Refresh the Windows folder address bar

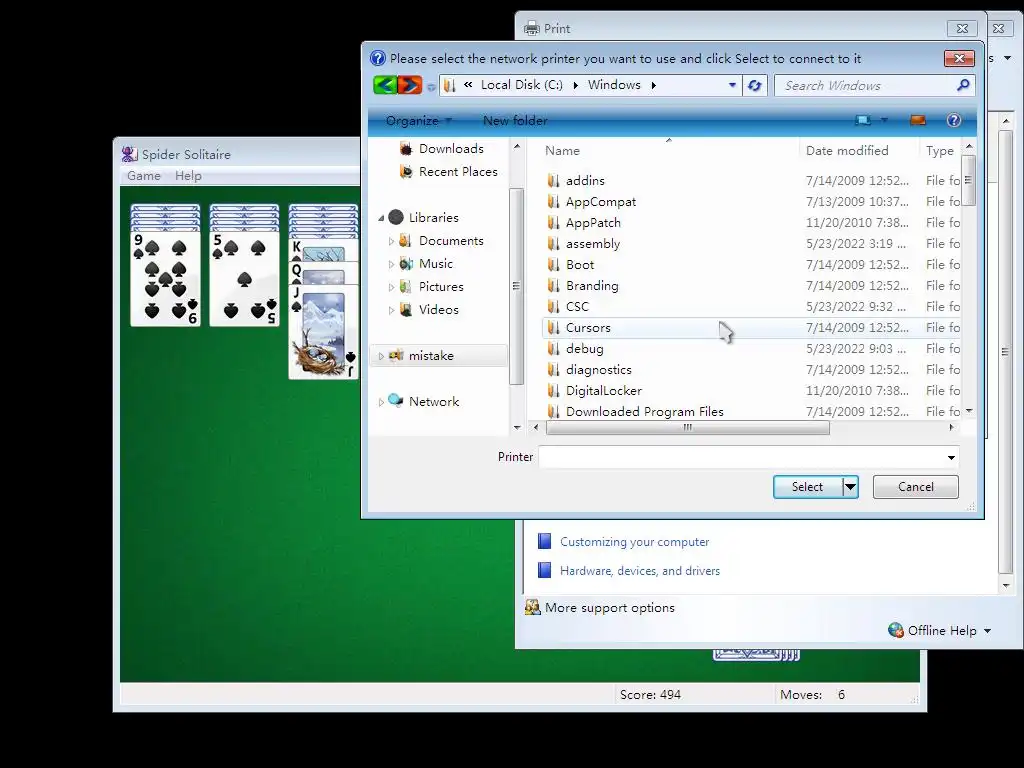click(755, 86)
